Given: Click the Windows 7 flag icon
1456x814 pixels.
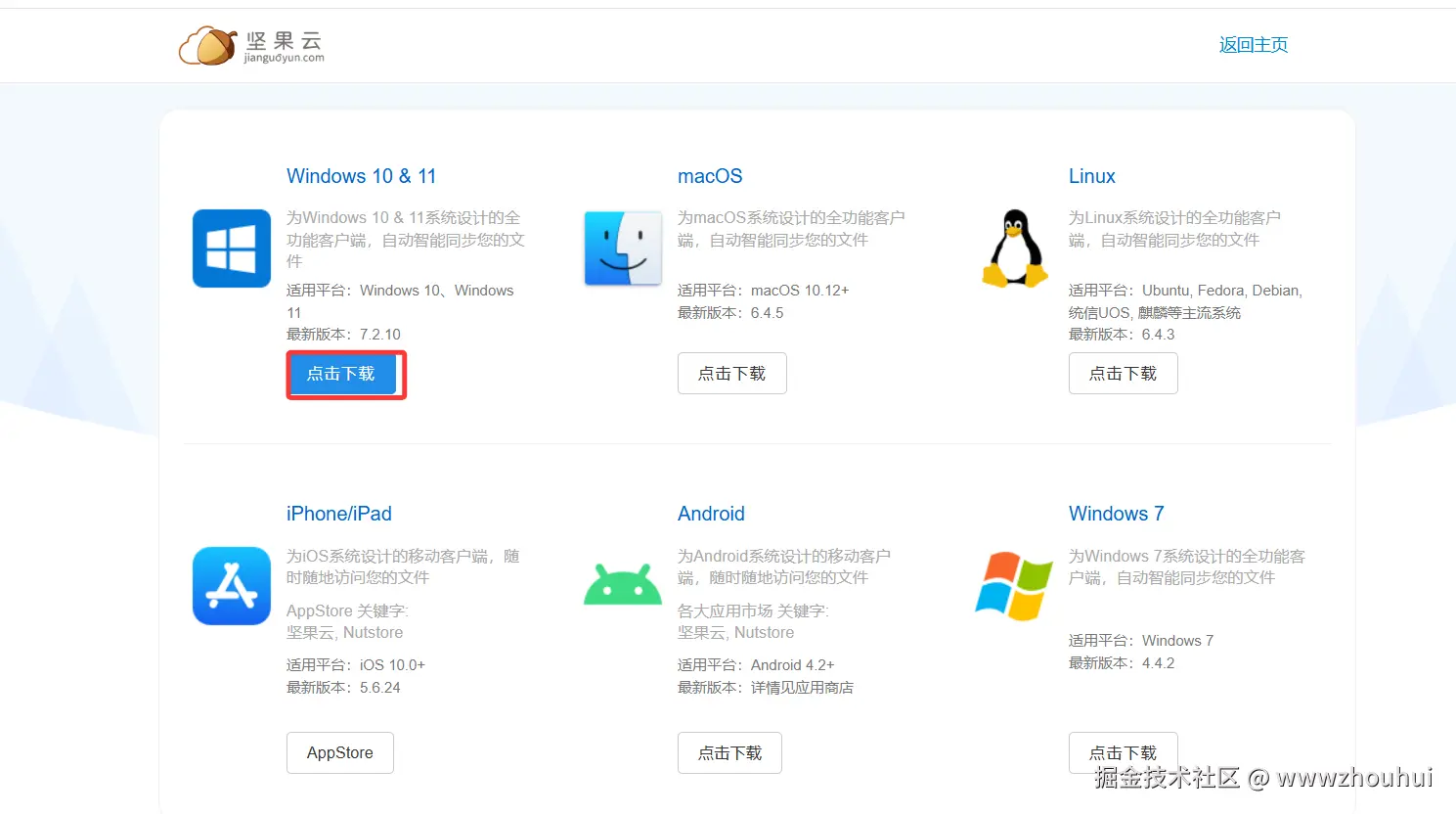Looking at the screenshot, I should [1014, 586].
